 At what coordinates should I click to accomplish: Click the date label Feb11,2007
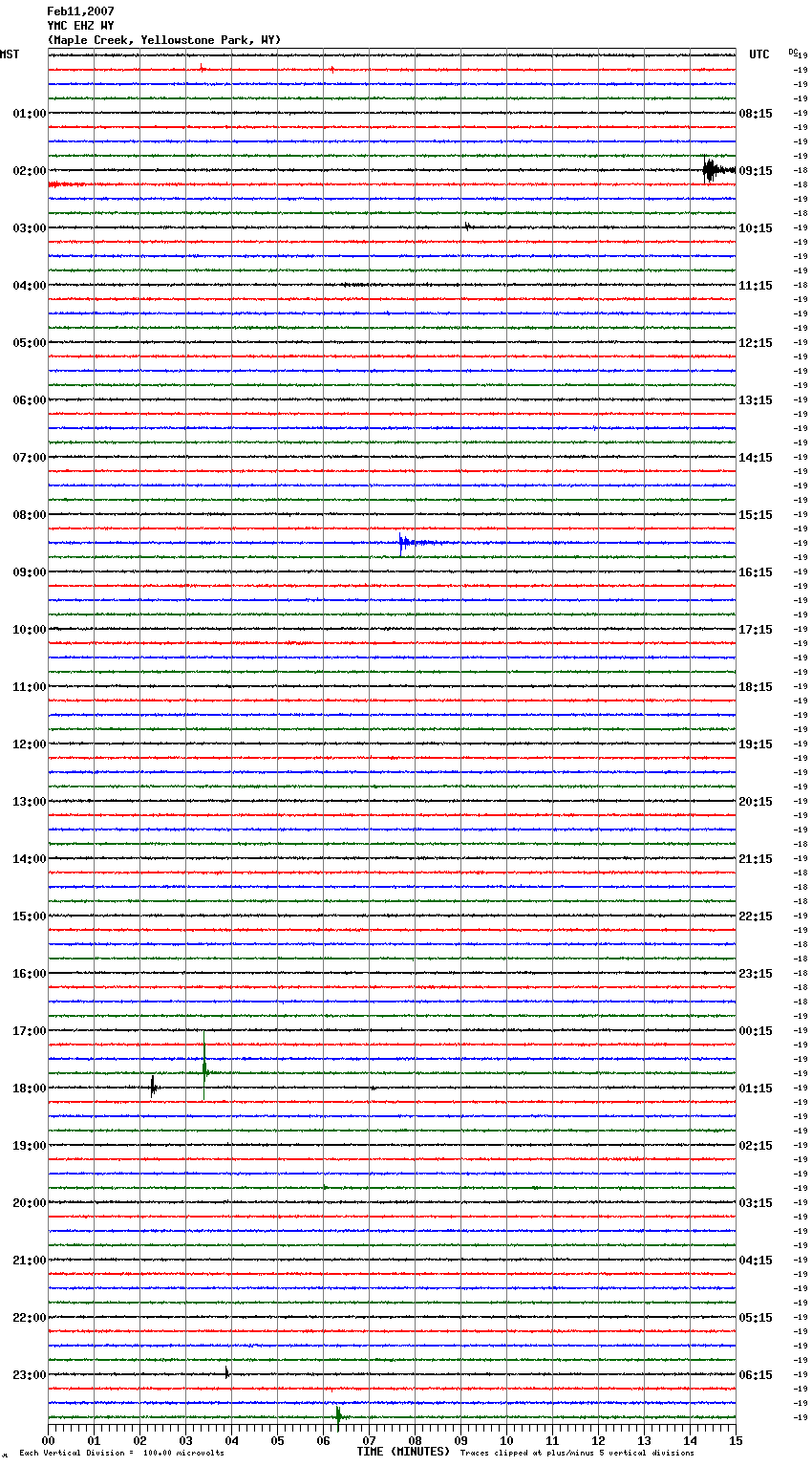pyautogui.click(x=81, y=11)
